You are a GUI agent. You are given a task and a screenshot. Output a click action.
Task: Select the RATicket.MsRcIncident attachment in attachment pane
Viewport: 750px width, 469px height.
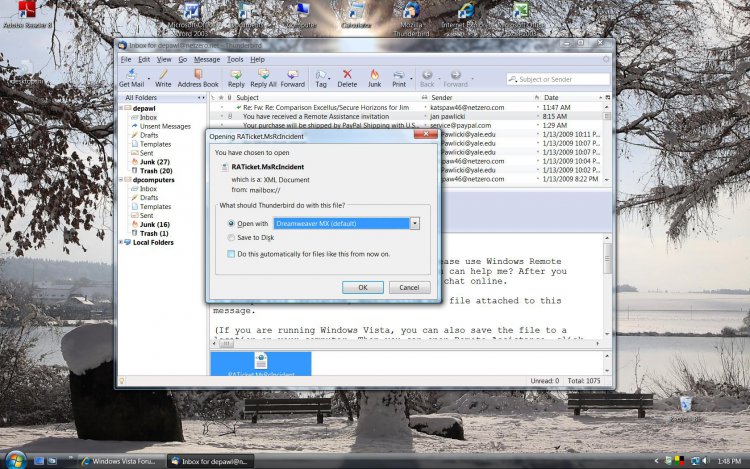pos(261,364)
